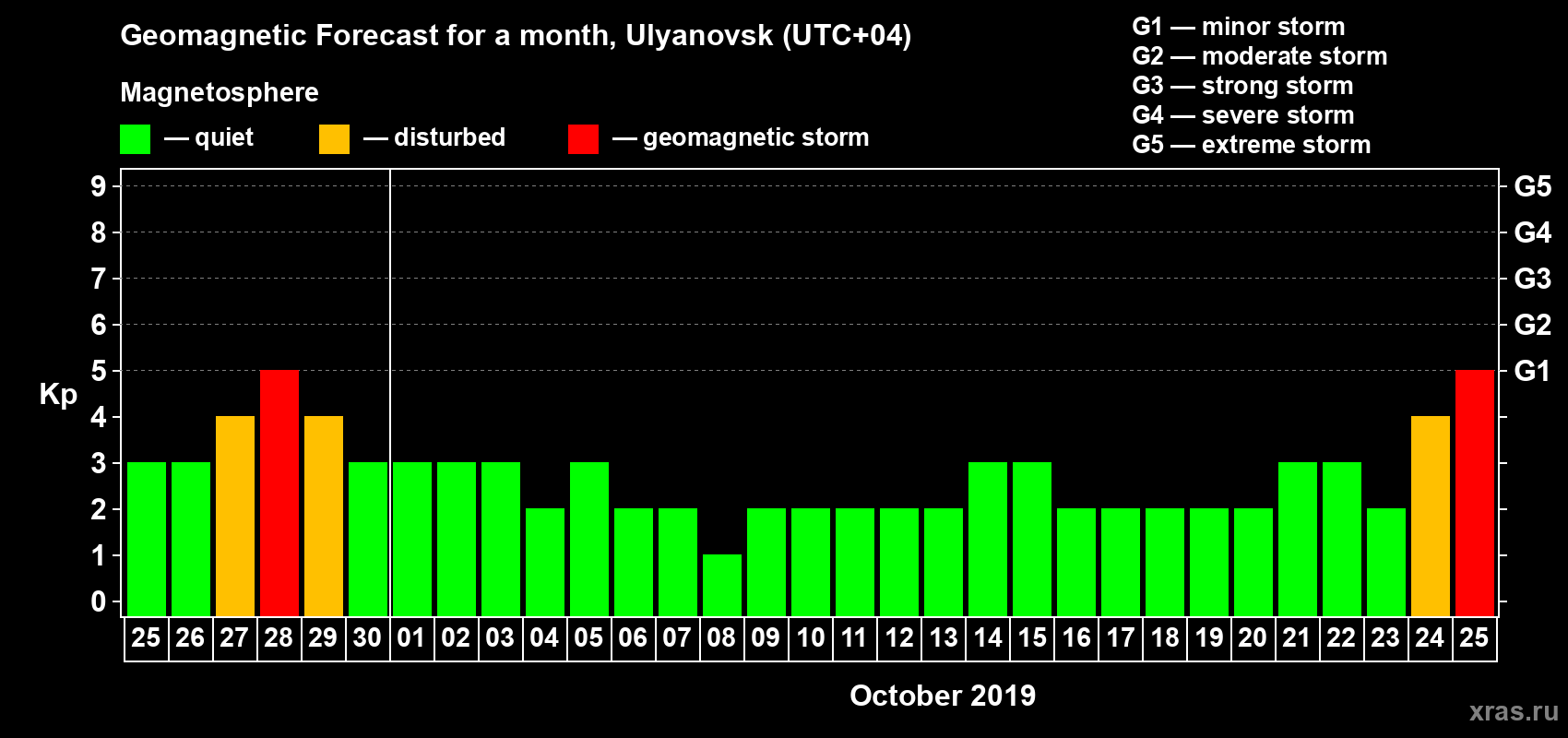Click the 'G4 — severe storm' legend line

1243,115
